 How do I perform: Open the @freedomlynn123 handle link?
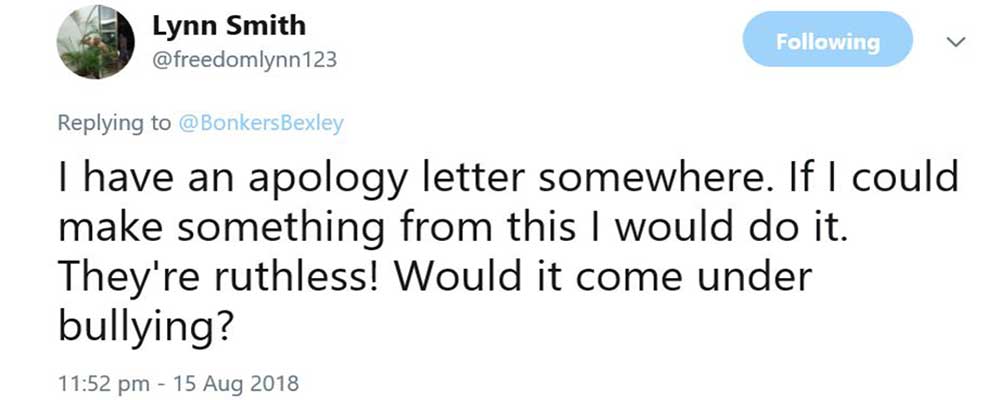[244, 60]
